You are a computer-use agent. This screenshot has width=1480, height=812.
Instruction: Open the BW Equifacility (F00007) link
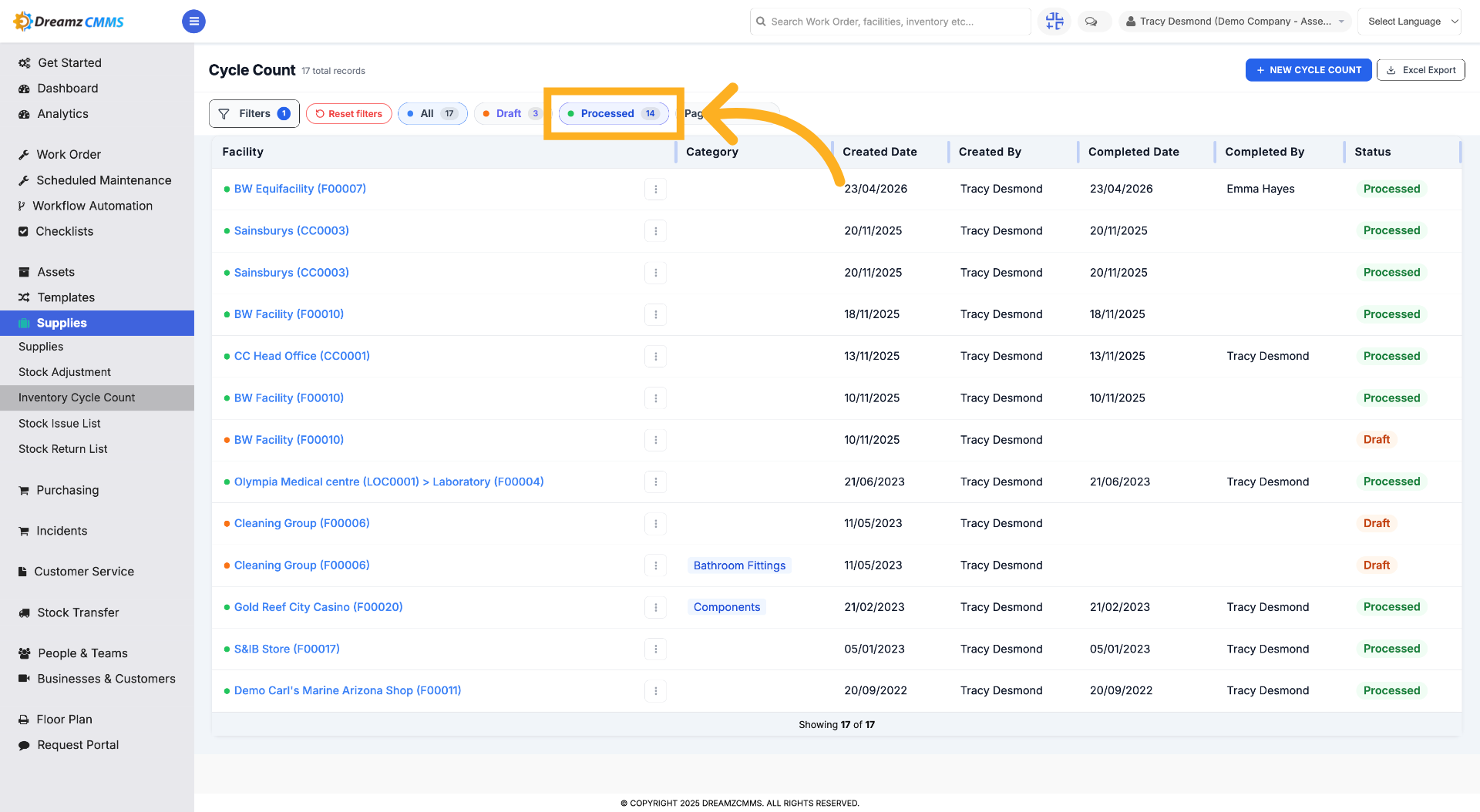(x=300, y=189)
